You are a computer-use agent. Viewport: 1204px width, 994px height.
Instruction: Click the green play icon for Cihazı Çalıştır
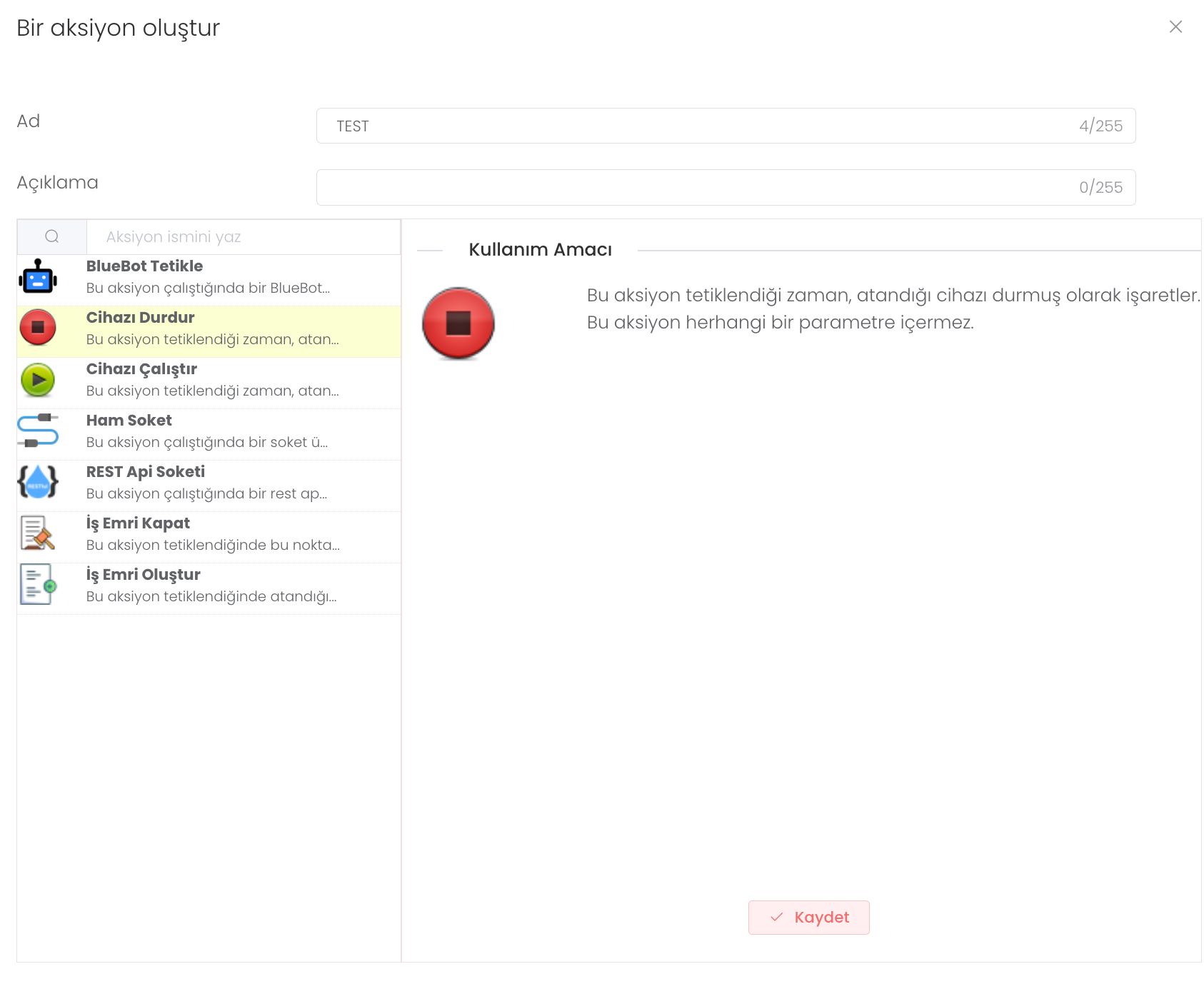pyautogui.click(x=38, y=380)
